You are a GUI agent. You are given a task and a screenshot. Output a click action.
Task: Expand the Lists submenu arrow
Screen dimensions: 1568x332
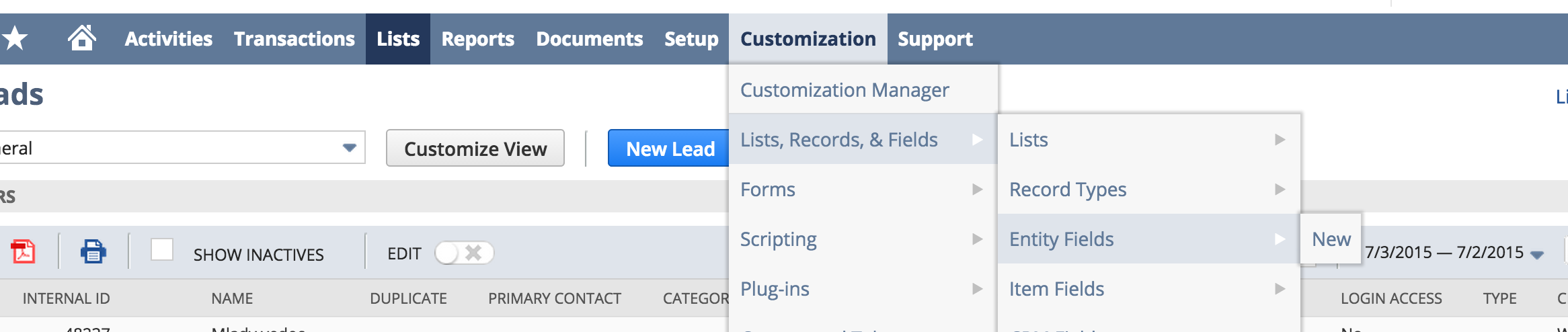[x=1280, y=140]
